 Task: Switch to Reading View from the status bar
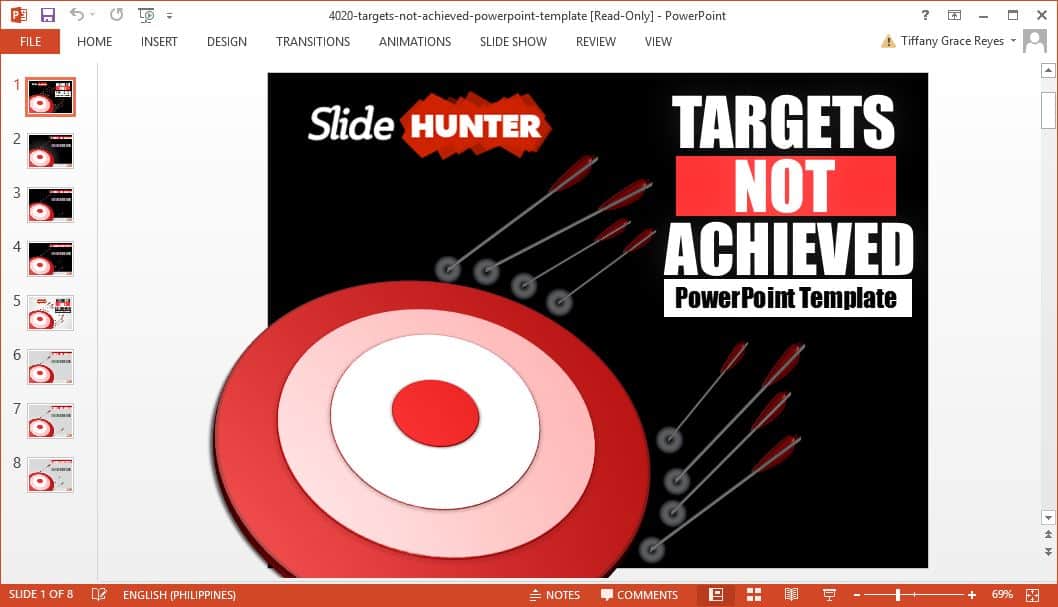791,594
